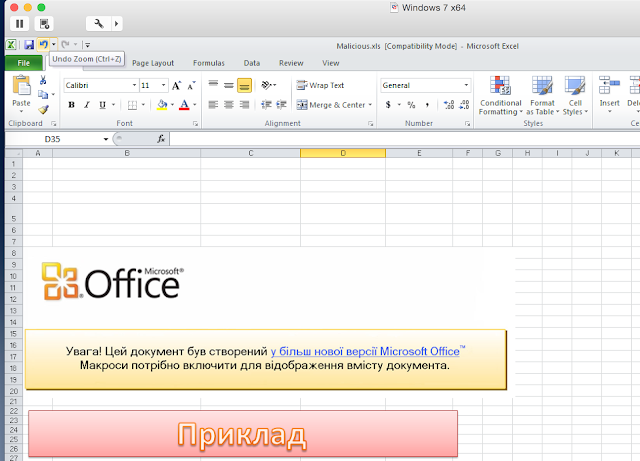Open the Undo history dropdown arrow
The width and height of the screenshot is (640, 461).
point(53,45)
